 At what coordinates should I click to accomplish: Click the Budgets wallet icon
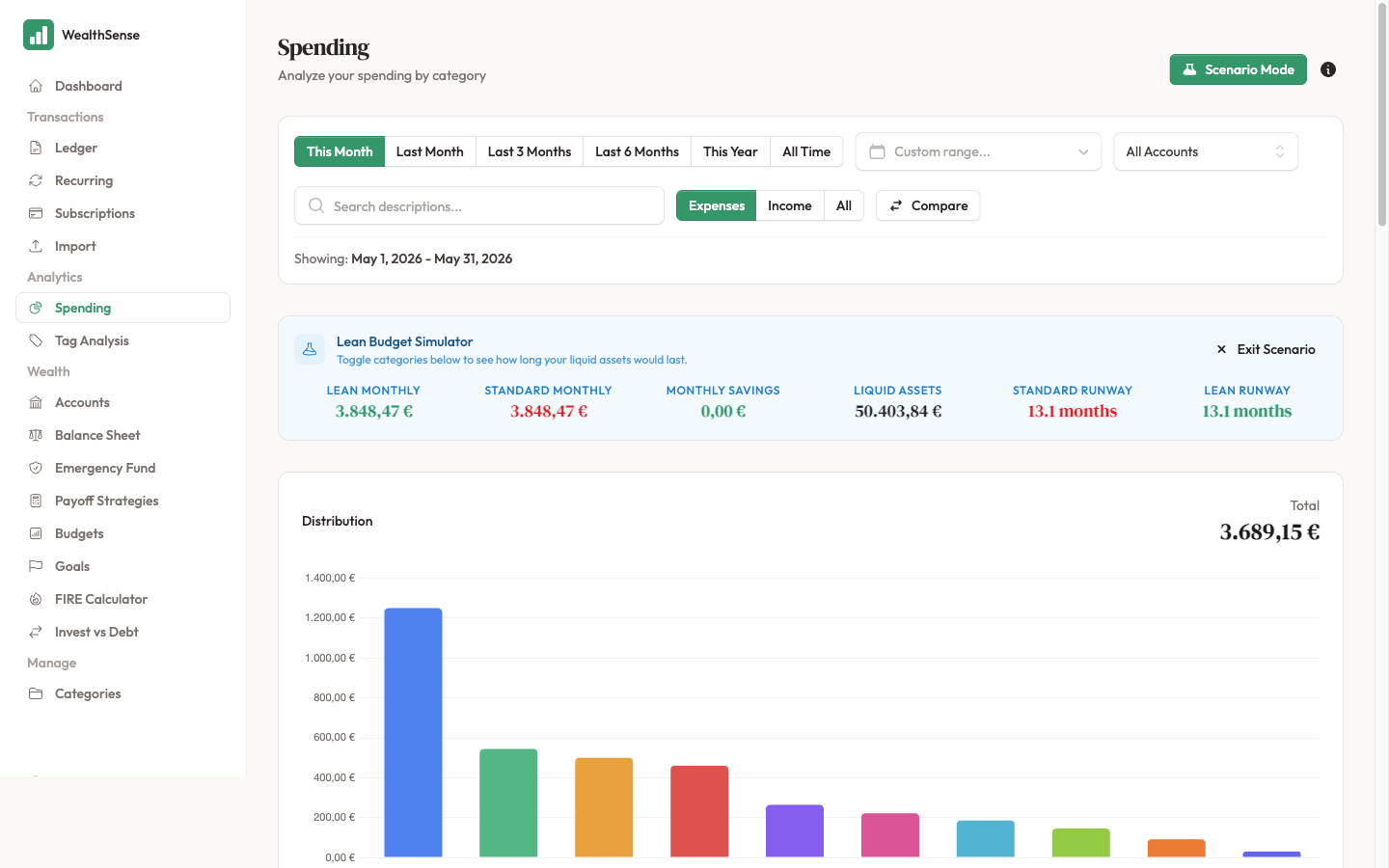pos(36,533)
